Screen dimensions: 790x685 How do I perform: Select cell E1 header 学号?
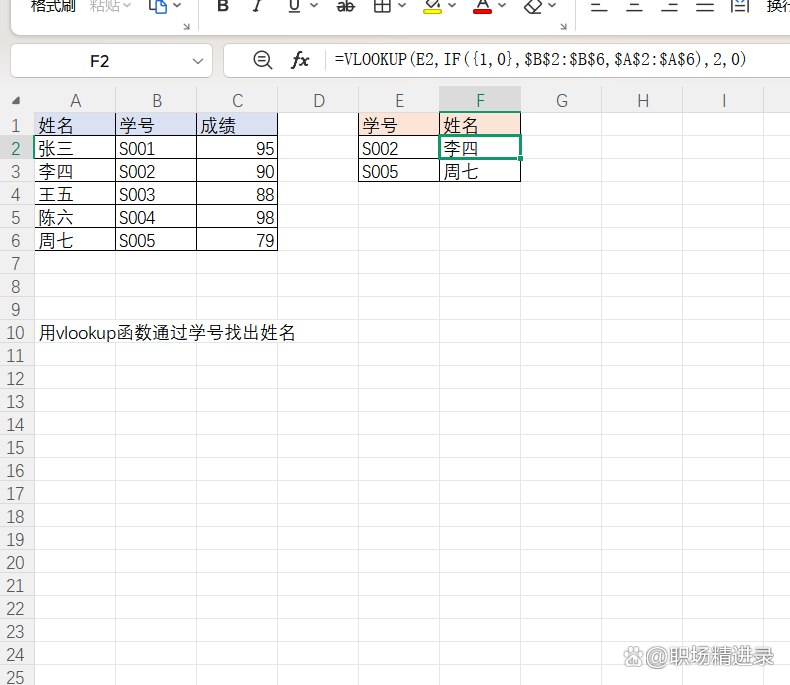pyautogui.click(x=399, y=124)
